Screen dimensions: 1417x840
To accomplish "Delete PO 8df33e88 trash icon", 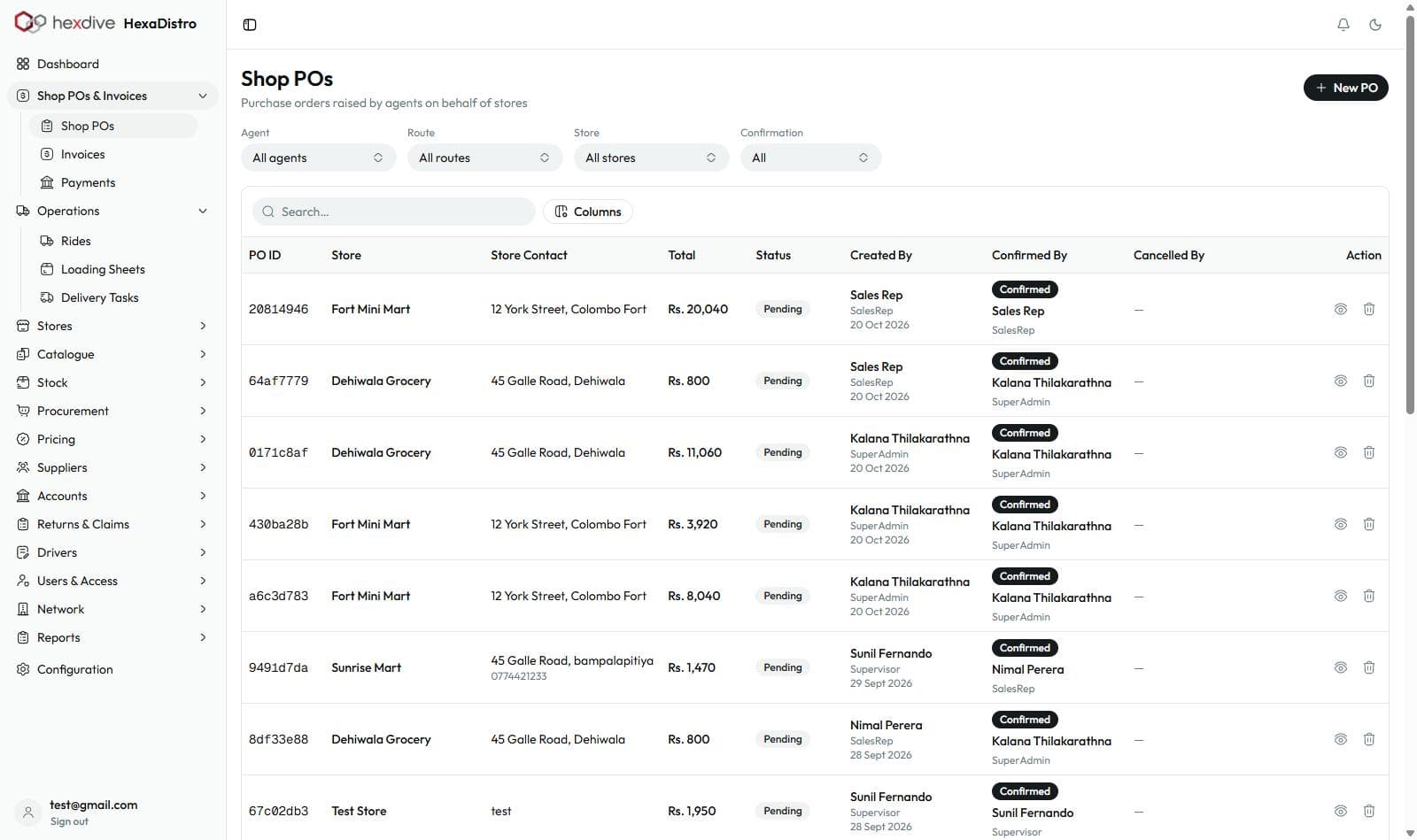I will 1369,739.
